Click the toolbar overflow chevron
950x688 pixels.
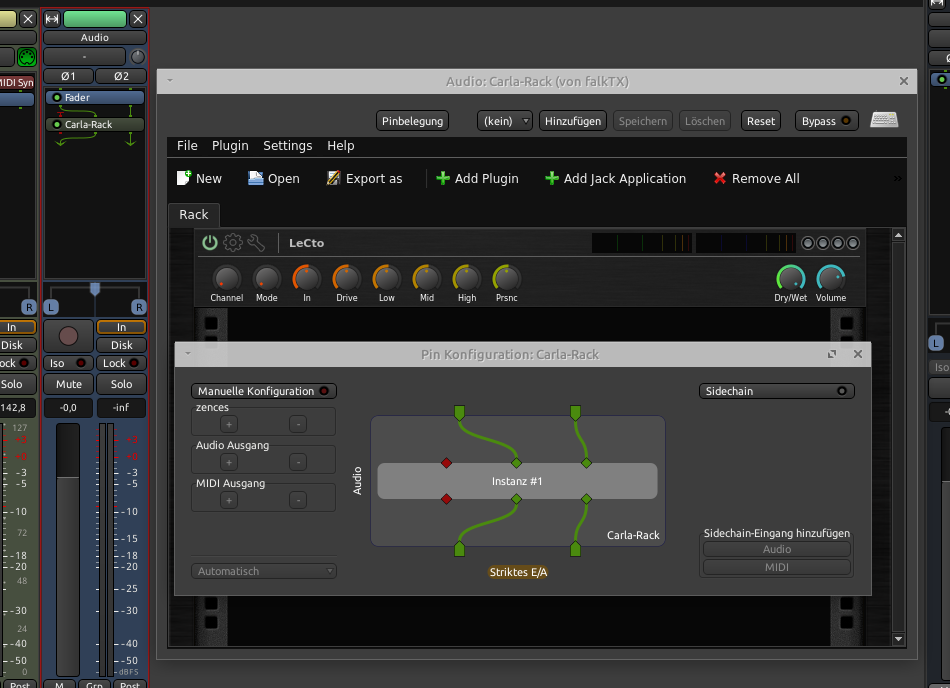(x=897, y=179)
